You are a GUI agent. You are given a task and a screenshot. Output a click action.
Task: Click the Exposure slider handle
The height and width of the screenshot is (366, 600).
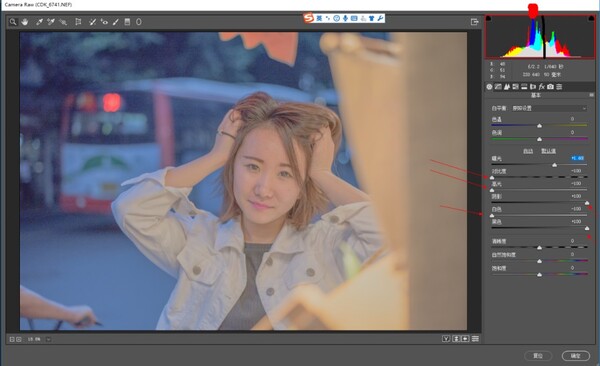554,165
